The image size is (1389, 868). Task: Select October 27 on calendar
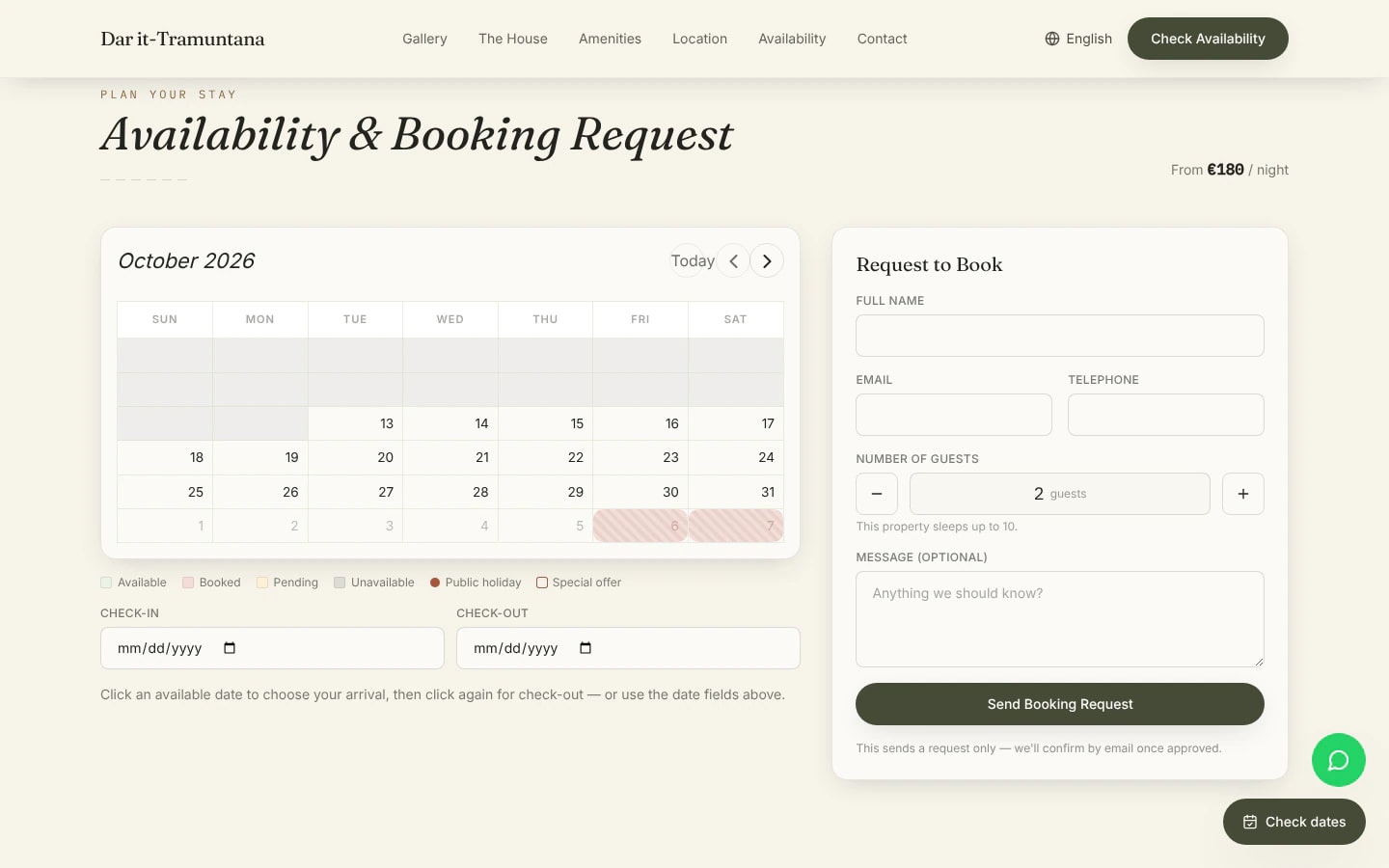click(355, 492)
